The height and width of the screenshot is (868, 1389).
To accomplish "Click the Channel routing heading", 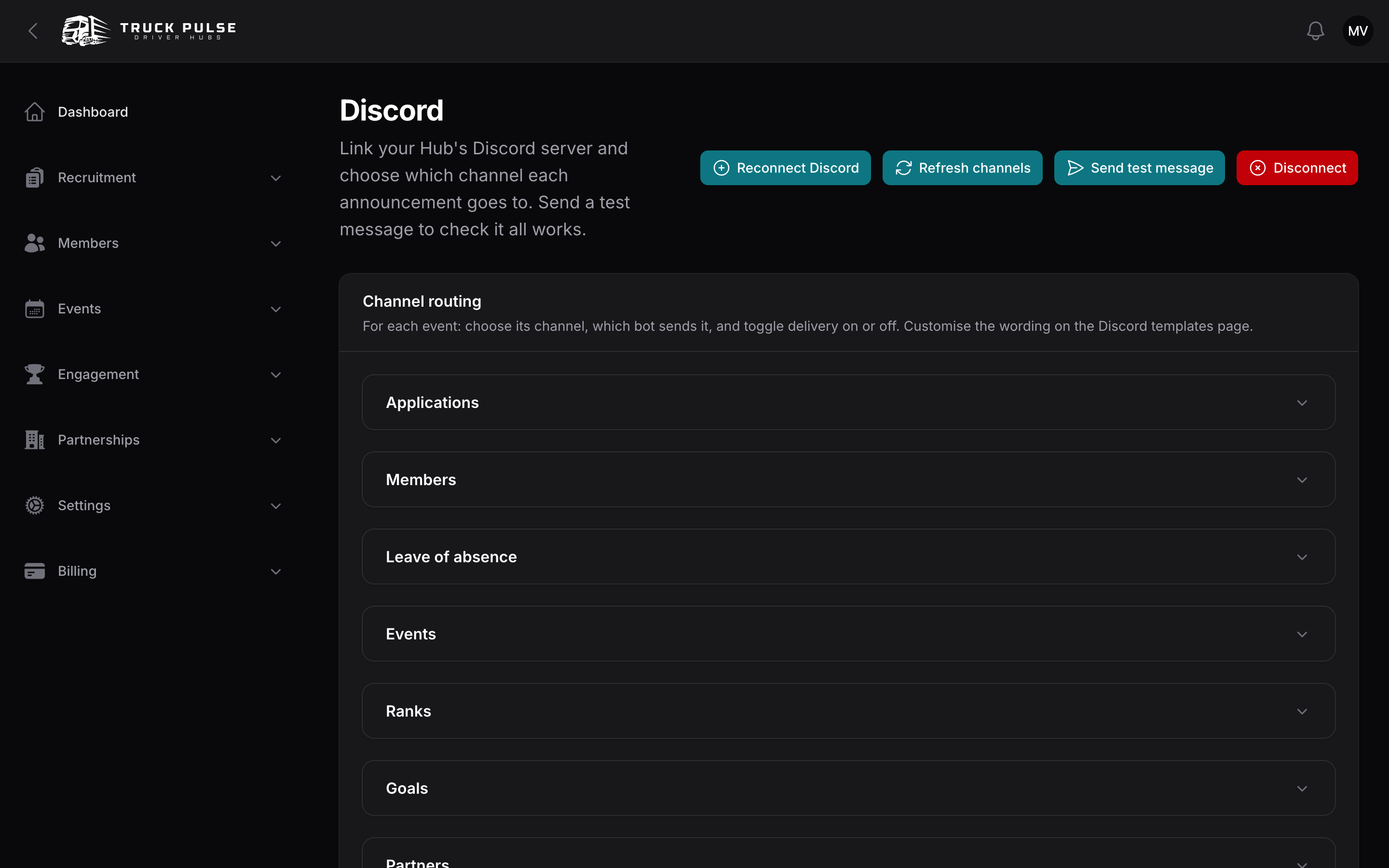I will coord(422,301).
